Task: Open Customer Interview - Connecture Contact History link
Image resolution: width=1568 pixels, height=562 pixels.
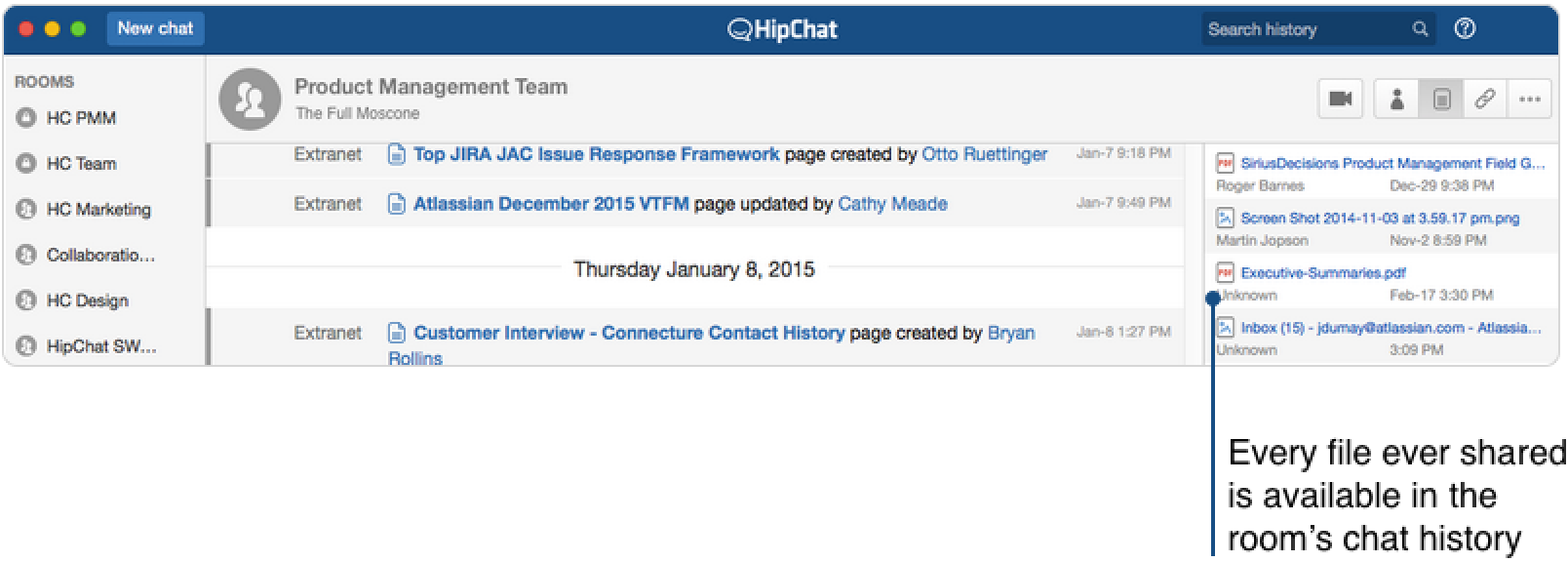Action: (629, 333)
